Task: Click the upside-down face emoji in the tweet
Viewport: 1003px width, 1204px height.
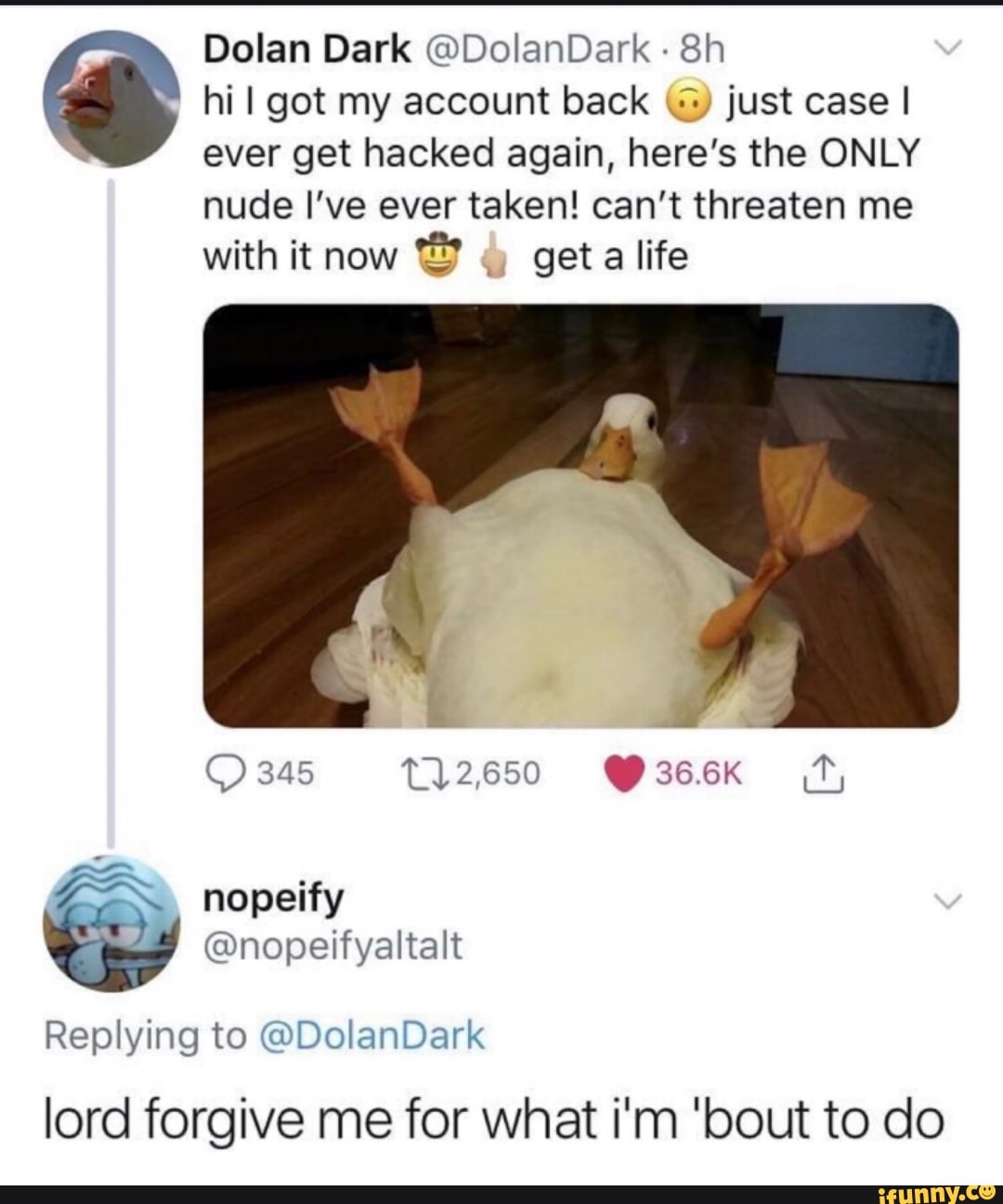Action: click(687, 102)
